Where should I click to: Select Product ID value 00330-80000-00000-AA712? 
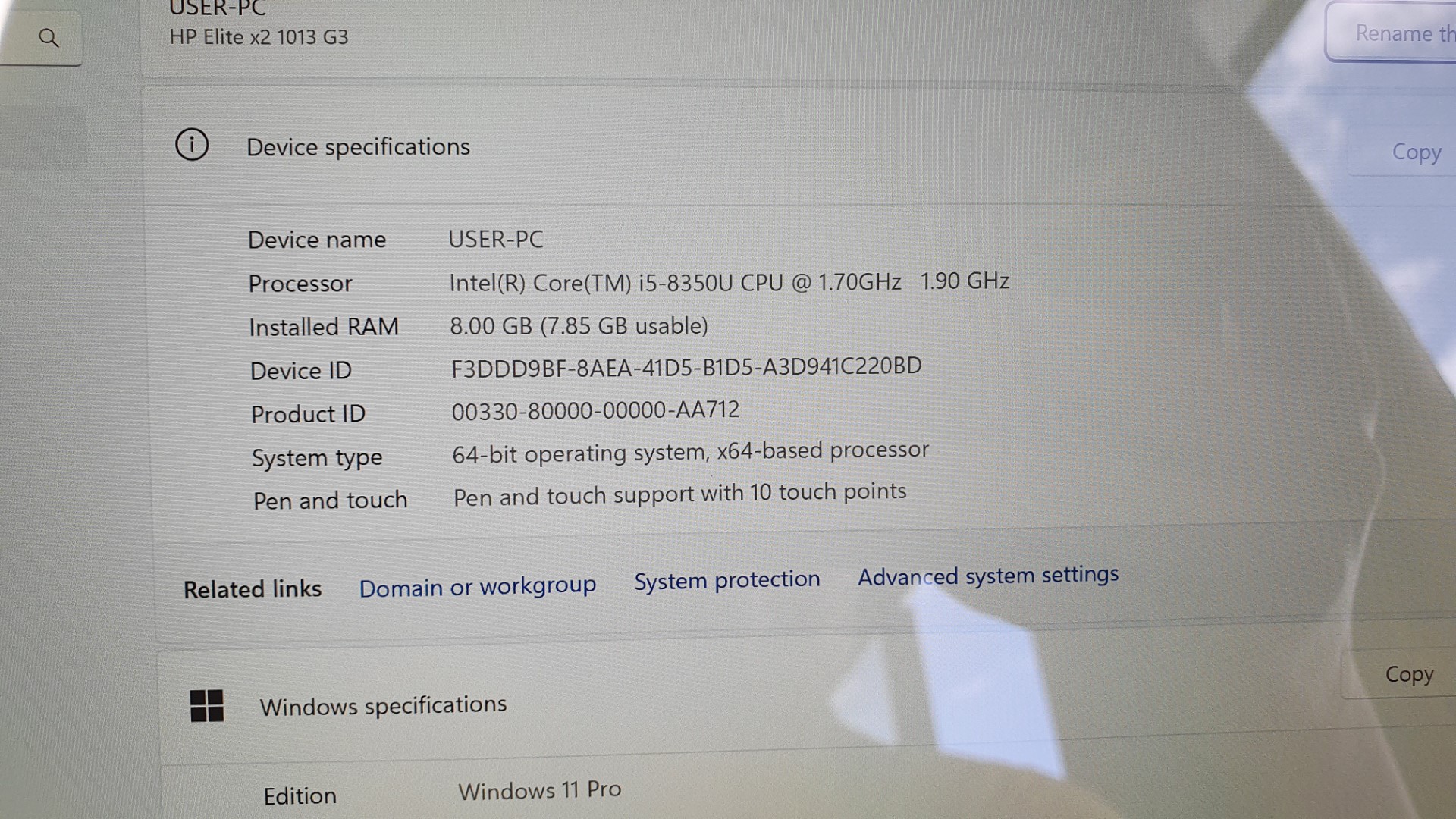point(595,411)
